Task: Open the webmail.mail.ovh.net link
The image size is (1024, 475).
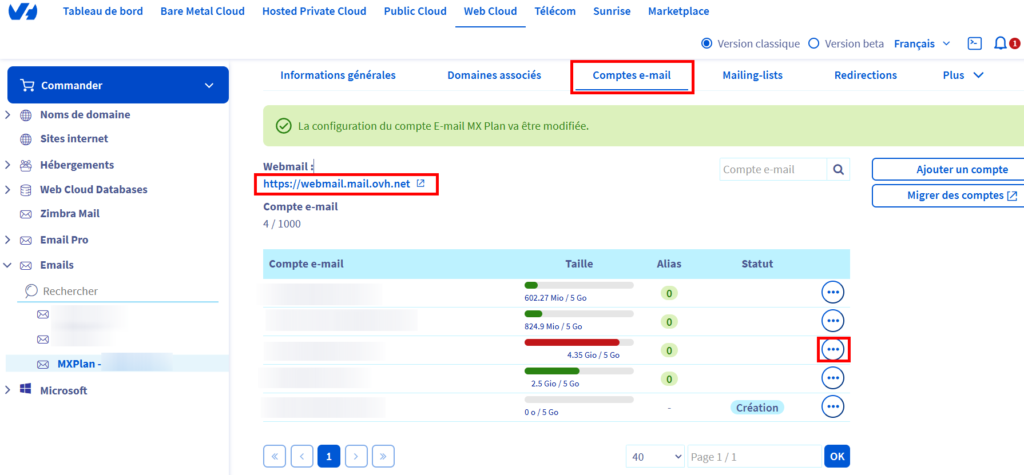Action: [336, 184]
